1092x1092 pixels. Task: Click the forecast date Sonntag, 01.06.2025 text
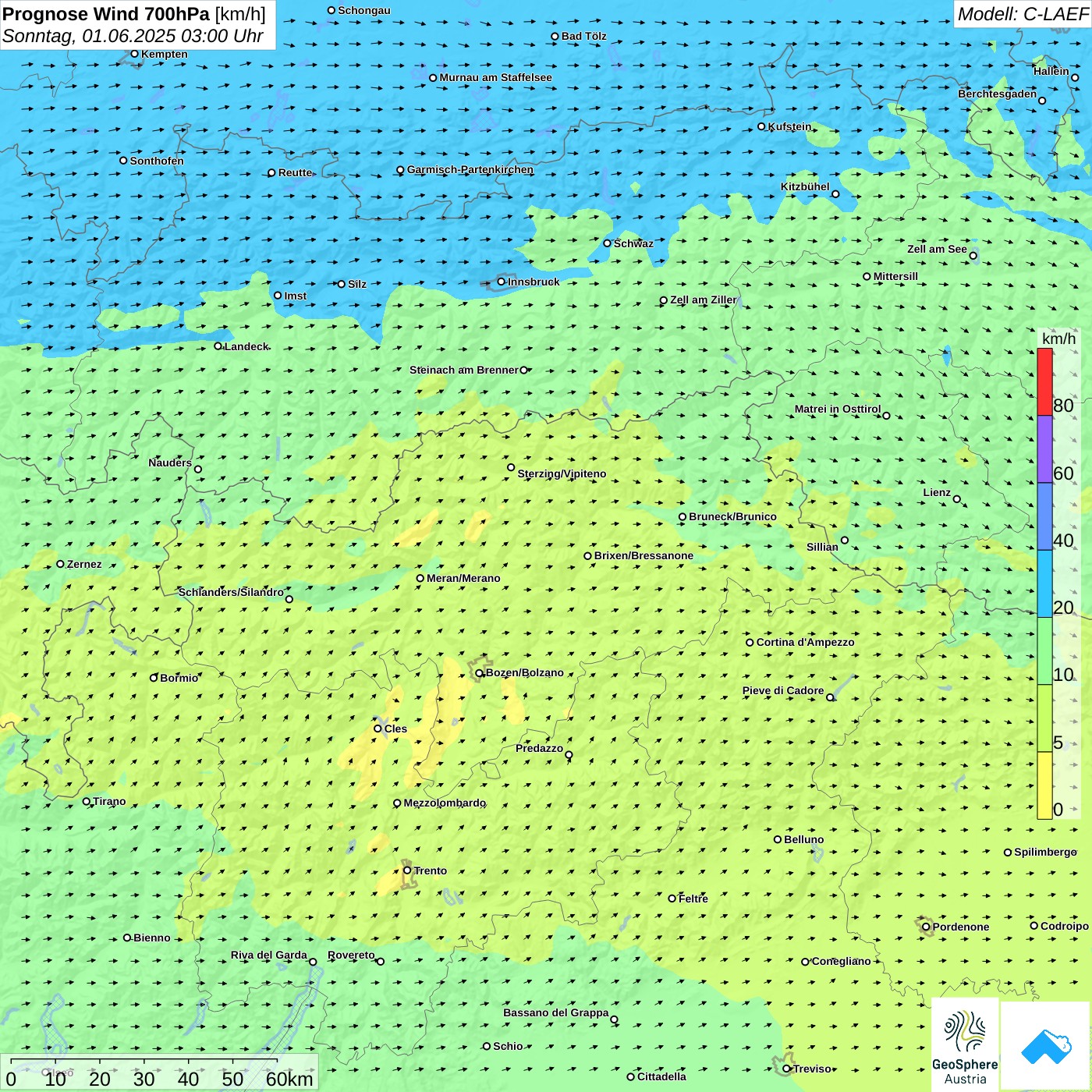click(133, 36)
